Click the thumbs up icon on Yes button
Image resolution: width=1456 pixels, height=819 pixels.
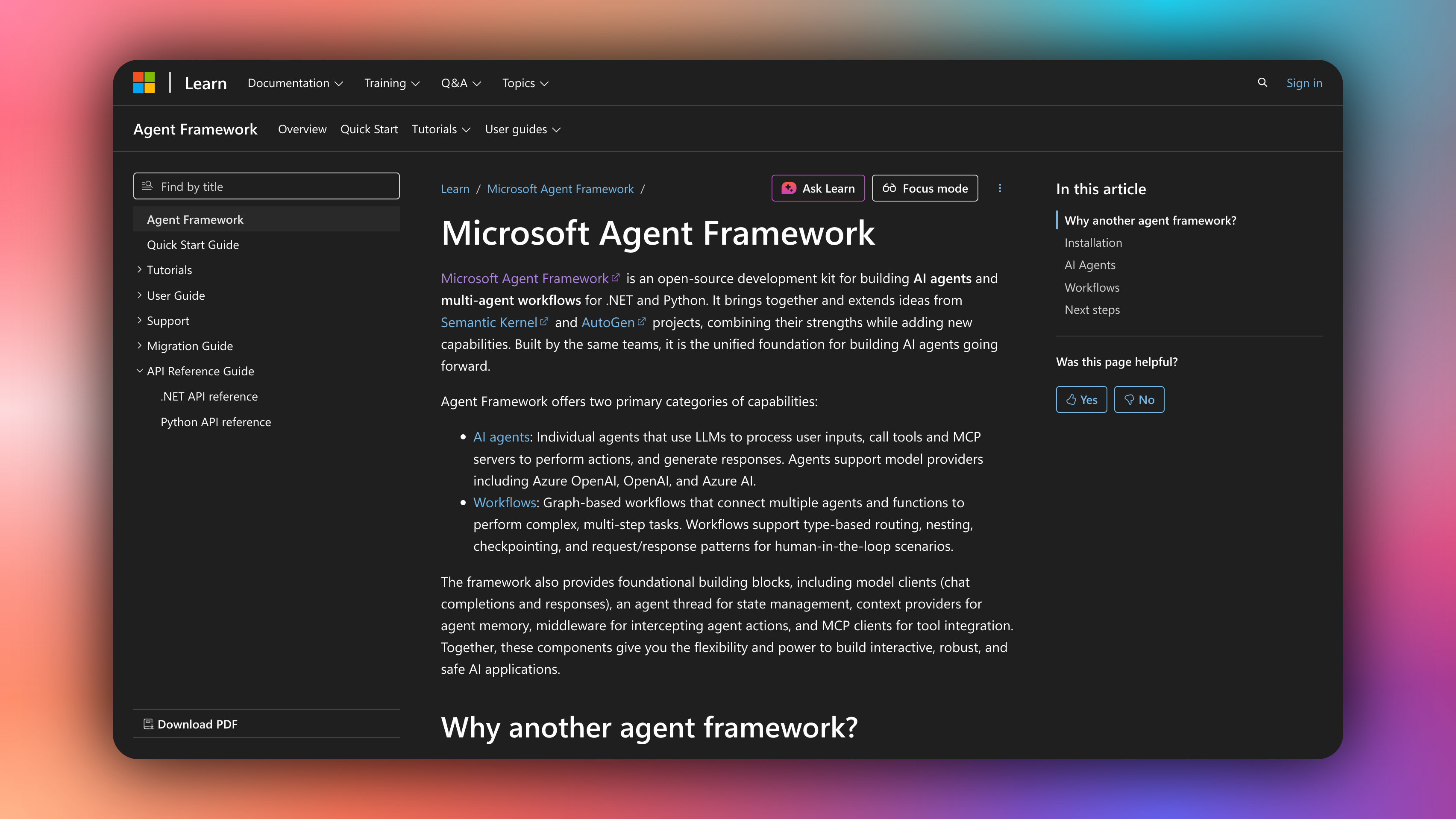point(1071,399)
